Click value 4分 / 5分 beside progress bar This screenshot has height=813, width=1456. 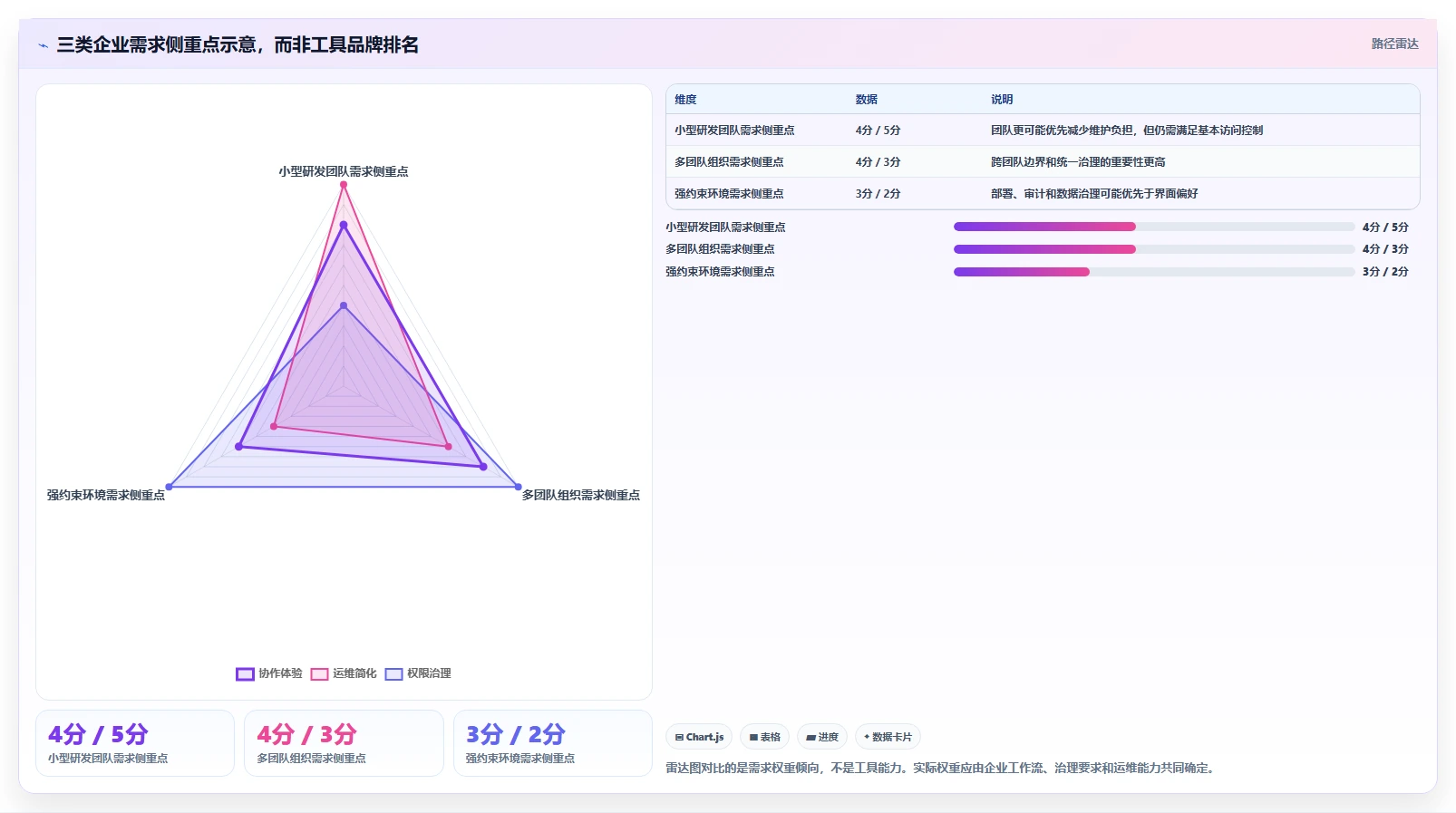tap(1385, 227)
